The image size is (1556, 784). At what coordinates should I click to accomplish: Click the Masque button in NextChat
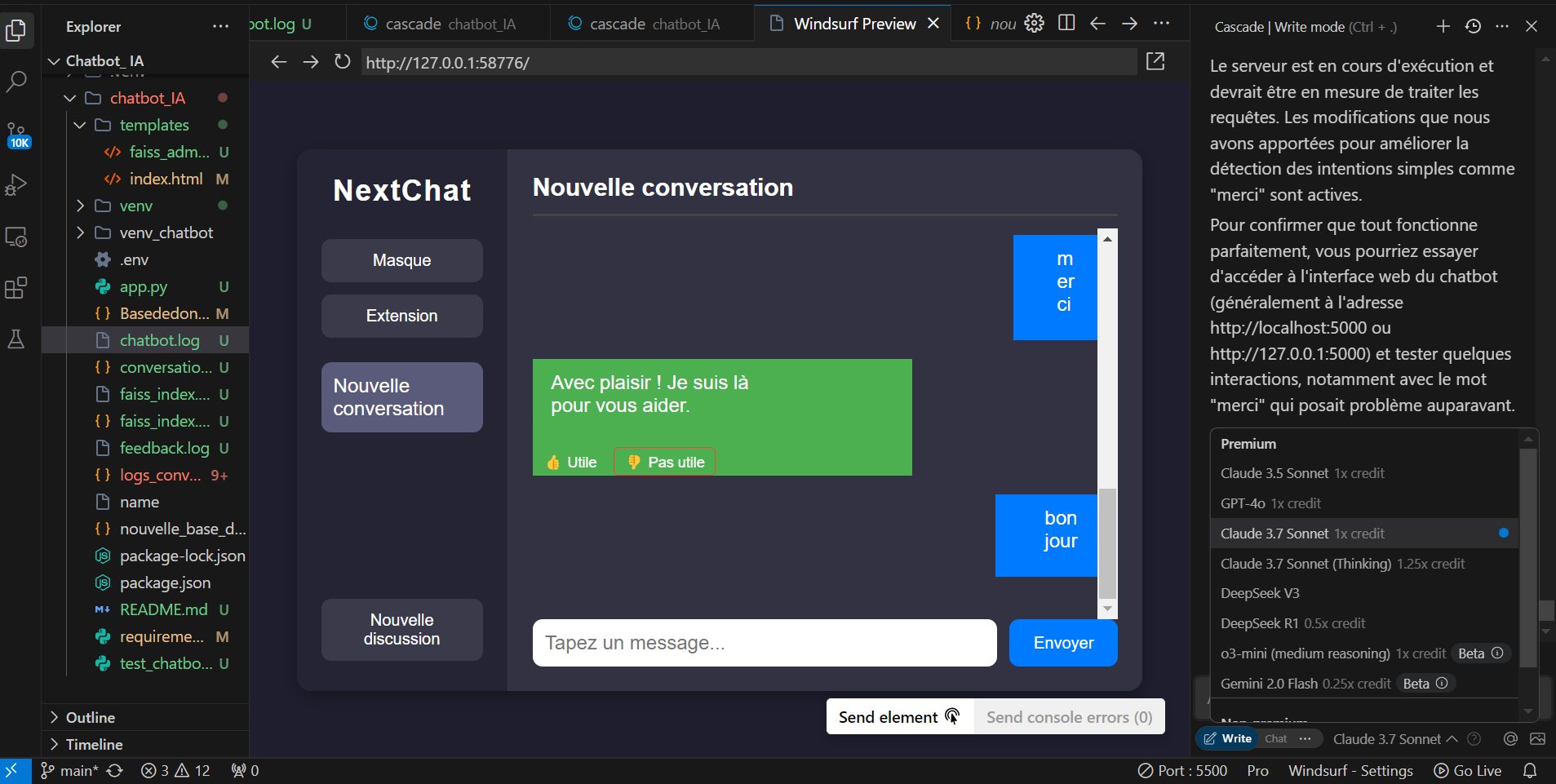[x=402, y=260]
